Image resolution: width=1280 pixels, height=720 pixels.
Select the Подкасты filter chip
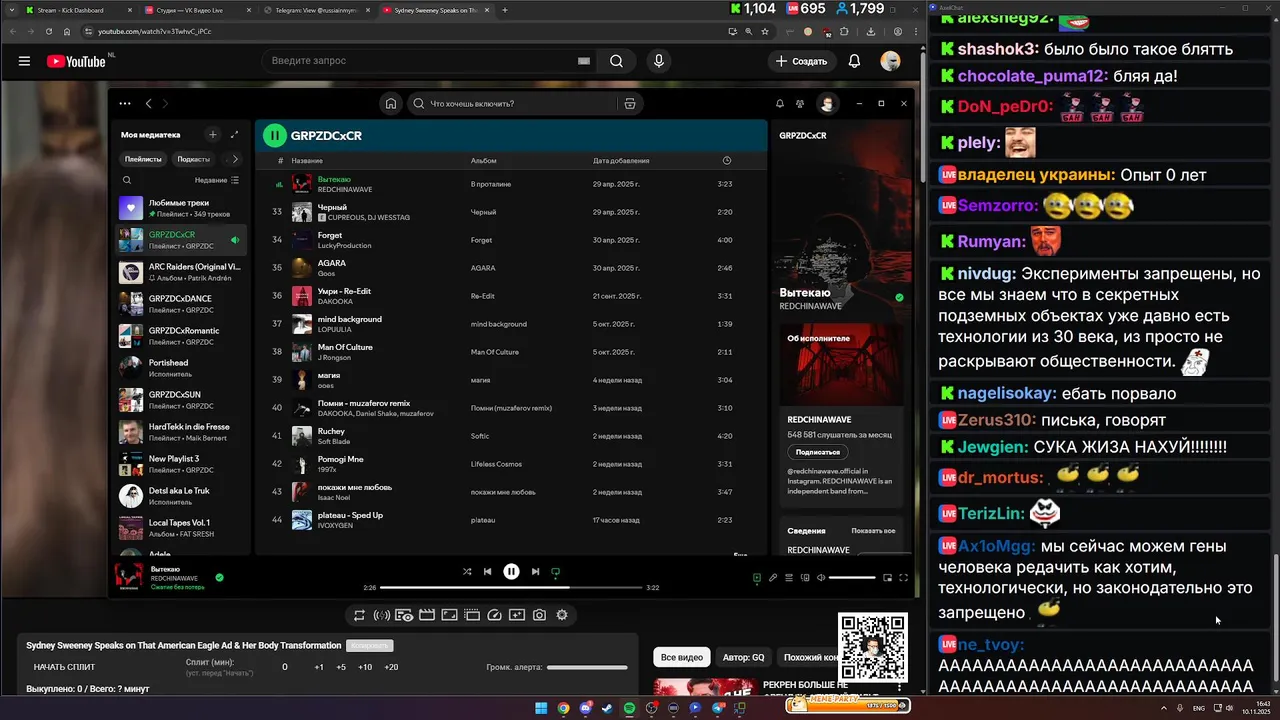pos(193,159)
